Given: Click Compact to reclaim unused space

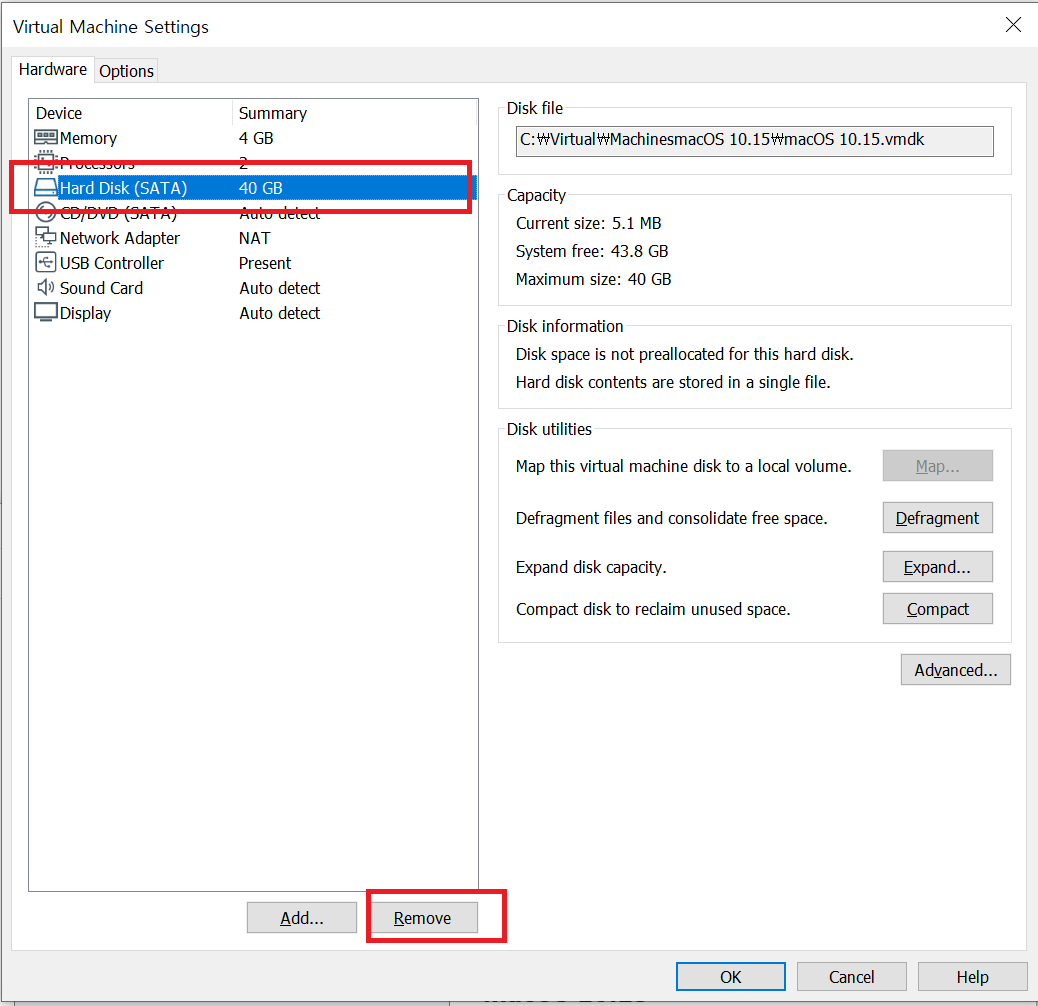Looking at the screenshot, I should (937, 609).
